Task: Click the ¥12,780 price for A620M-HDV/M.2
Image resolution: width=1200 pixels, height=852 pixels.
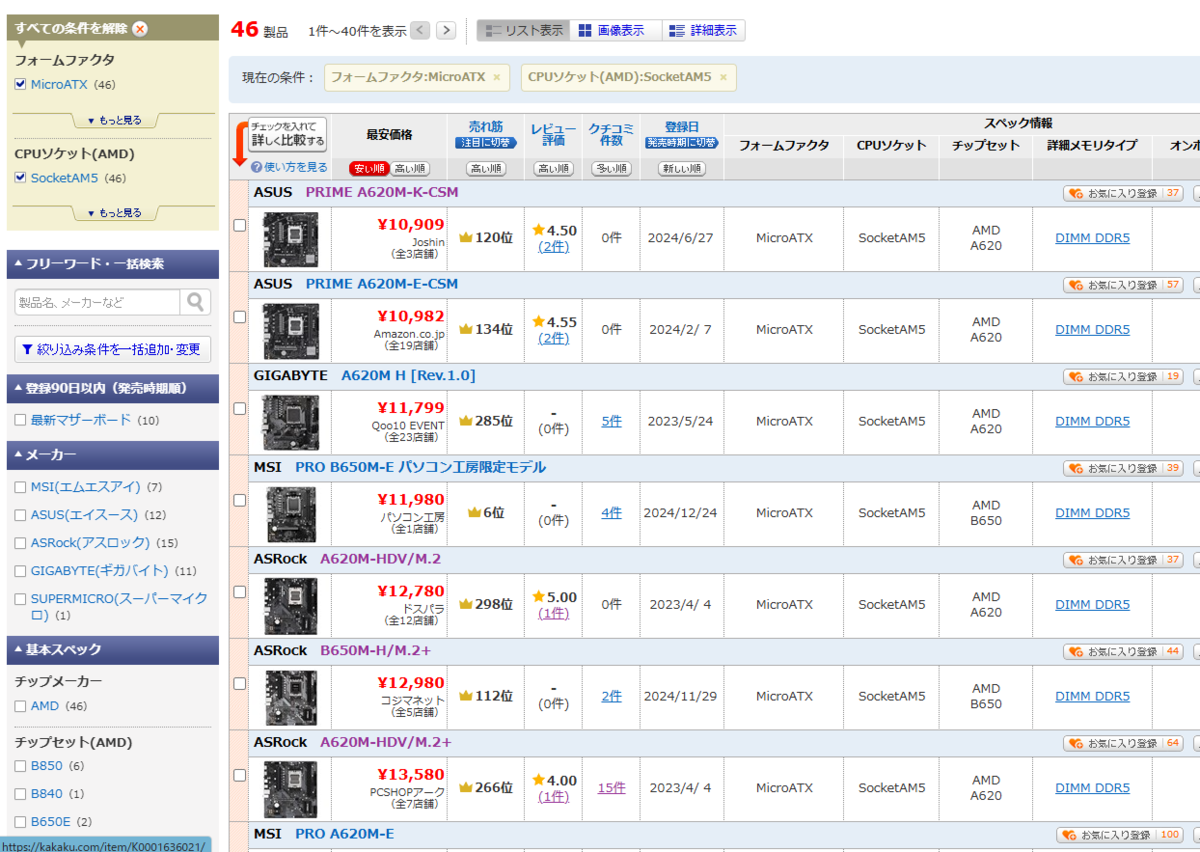Action: click(x=410, y=591)
